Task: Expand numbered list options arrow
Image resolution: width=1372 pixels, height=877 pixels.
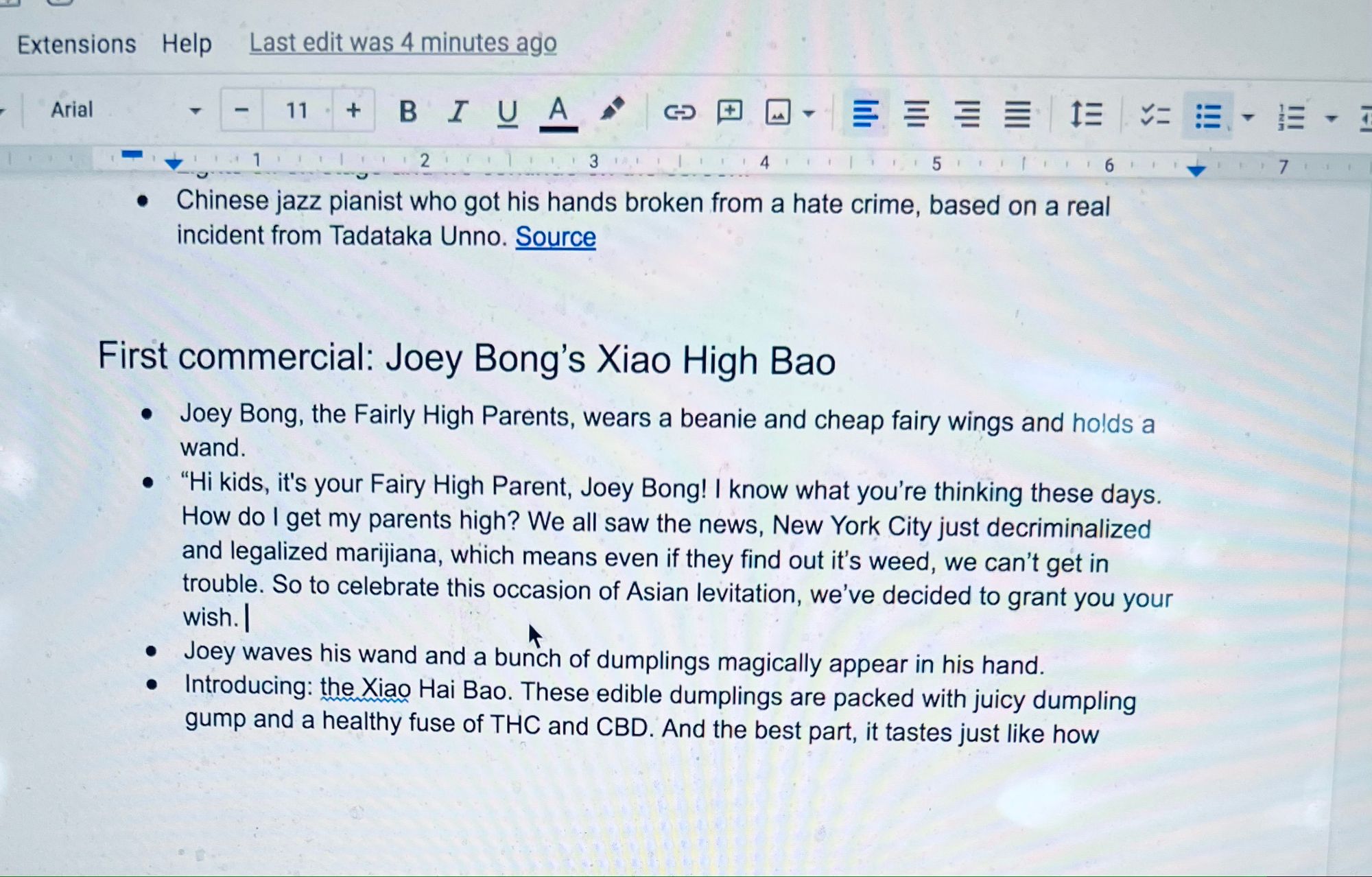Action: click(1331, 119)
